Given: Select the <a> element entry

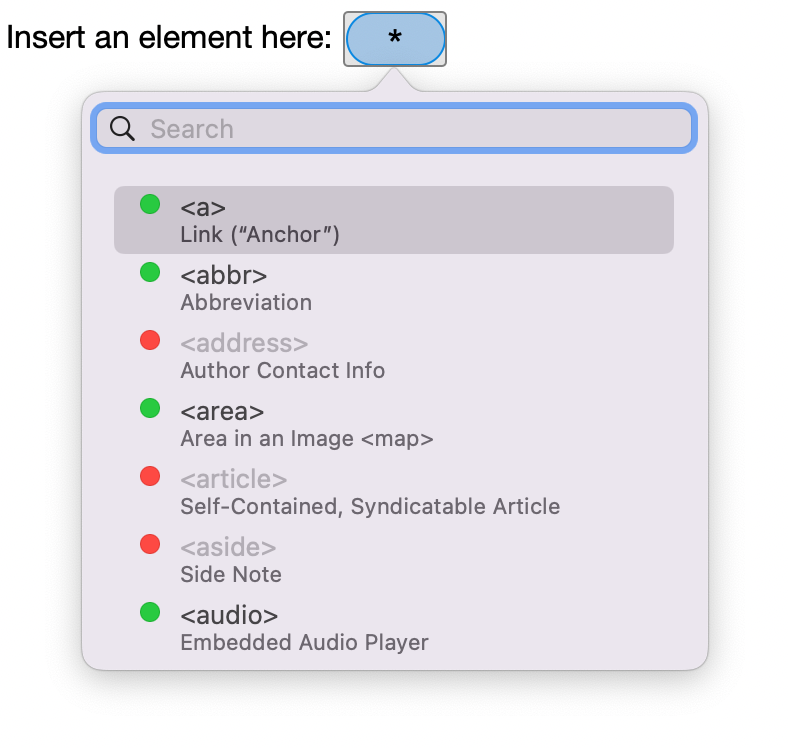Looking at the screenshot, I should click(x=394, y=220).
